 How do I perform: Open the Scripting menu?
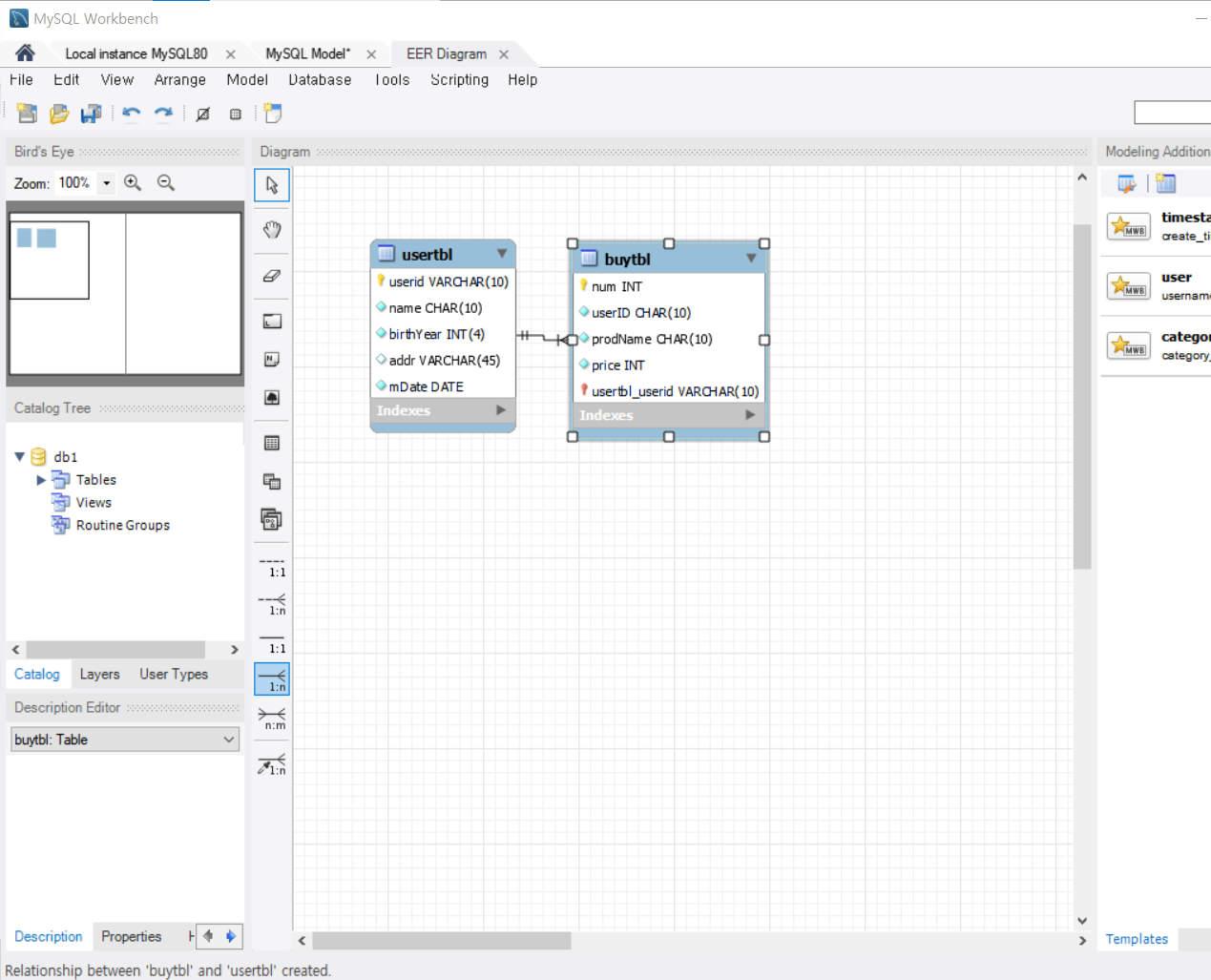click(459, 80)
